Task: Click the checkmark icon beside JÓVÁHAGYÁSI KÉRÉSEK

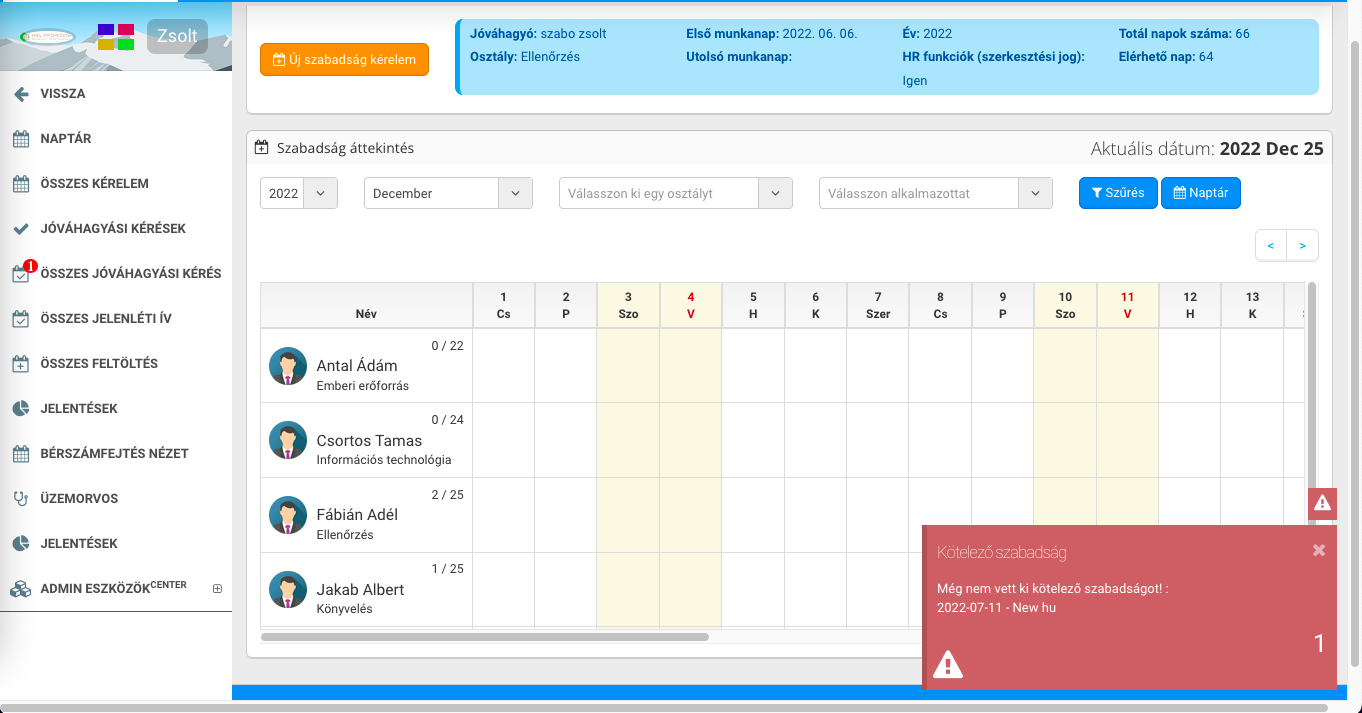Action: (x=20, y=229)
